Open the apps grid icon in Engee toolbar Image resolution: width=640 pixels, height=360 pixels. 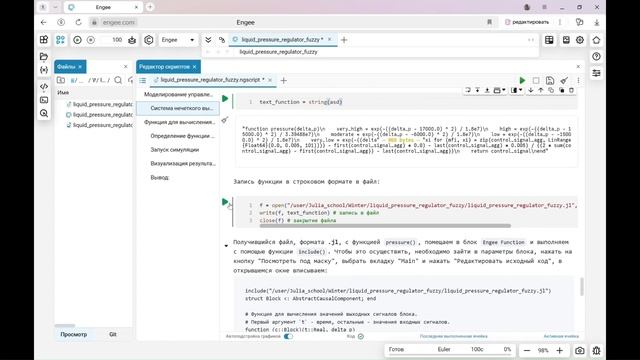44,40
